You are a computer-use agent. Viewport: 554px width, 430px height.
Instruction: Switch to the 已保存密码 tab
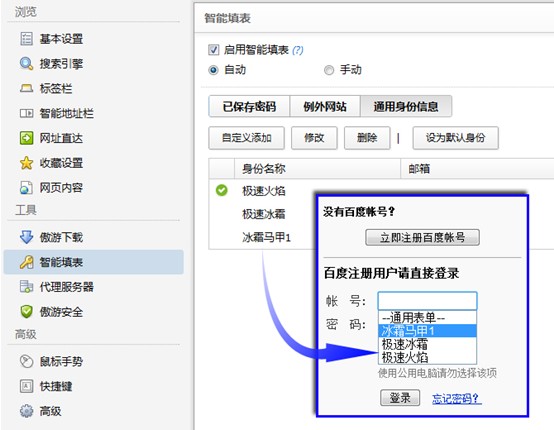(x=249, y=106)
